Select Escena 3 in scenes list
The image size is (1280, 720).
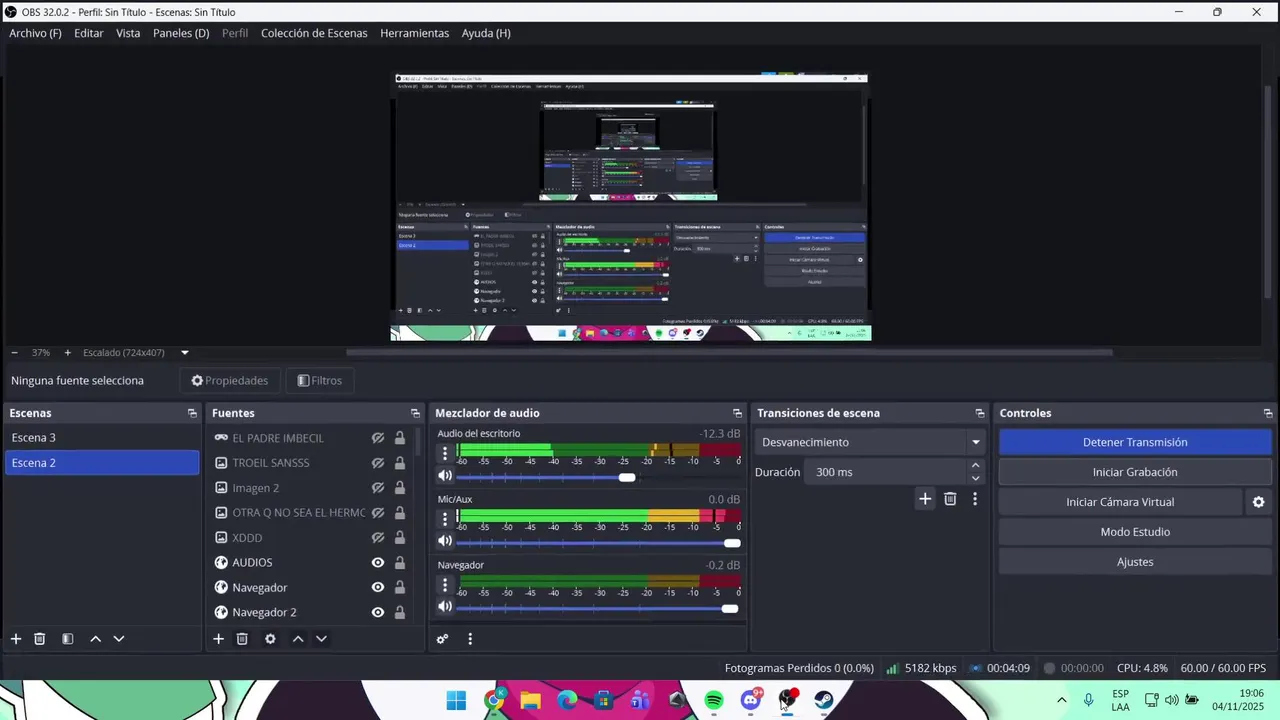tap(102, 438)
